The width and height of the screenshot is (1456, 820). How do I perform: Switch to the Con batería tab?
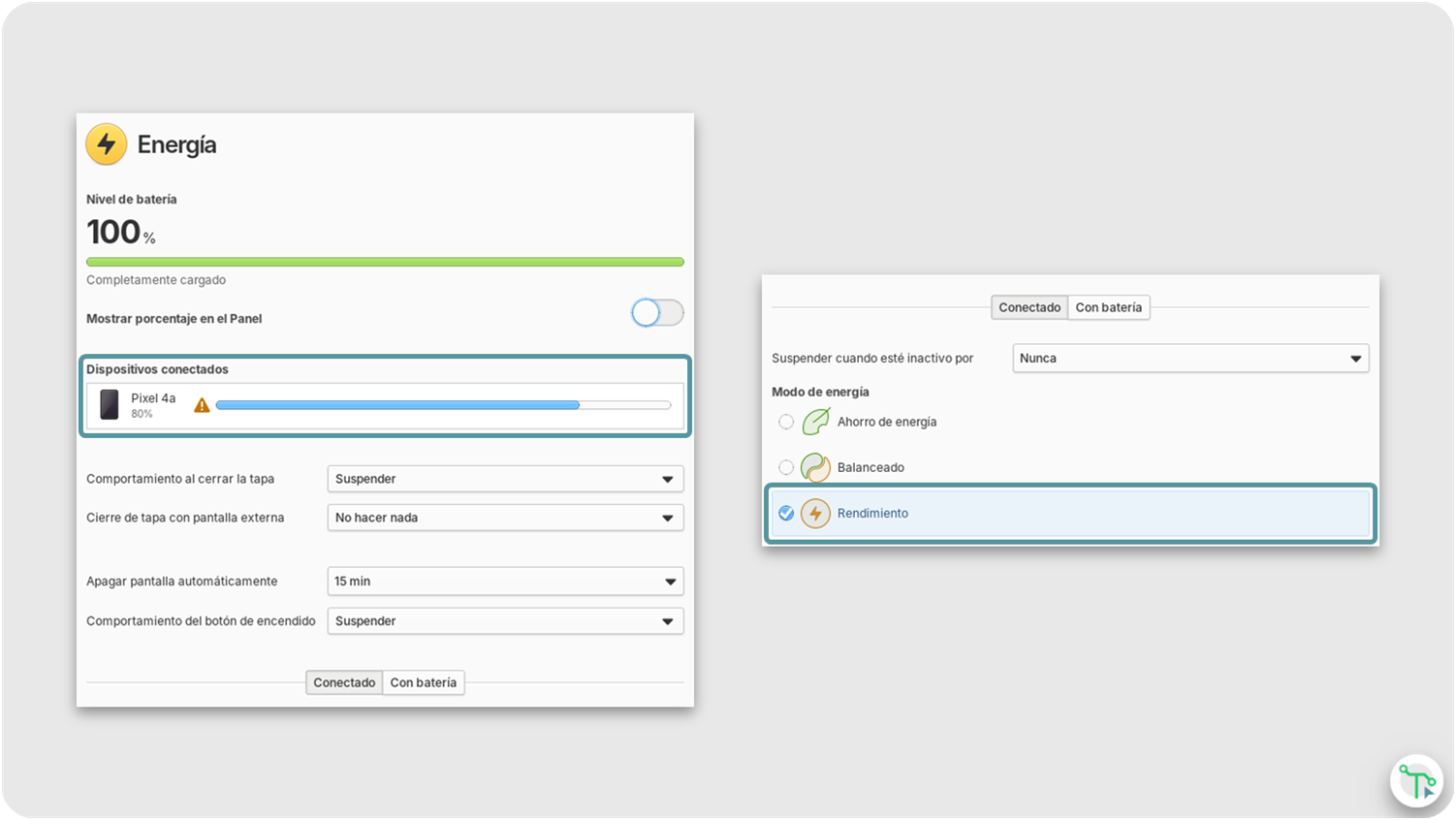(424, 681)
